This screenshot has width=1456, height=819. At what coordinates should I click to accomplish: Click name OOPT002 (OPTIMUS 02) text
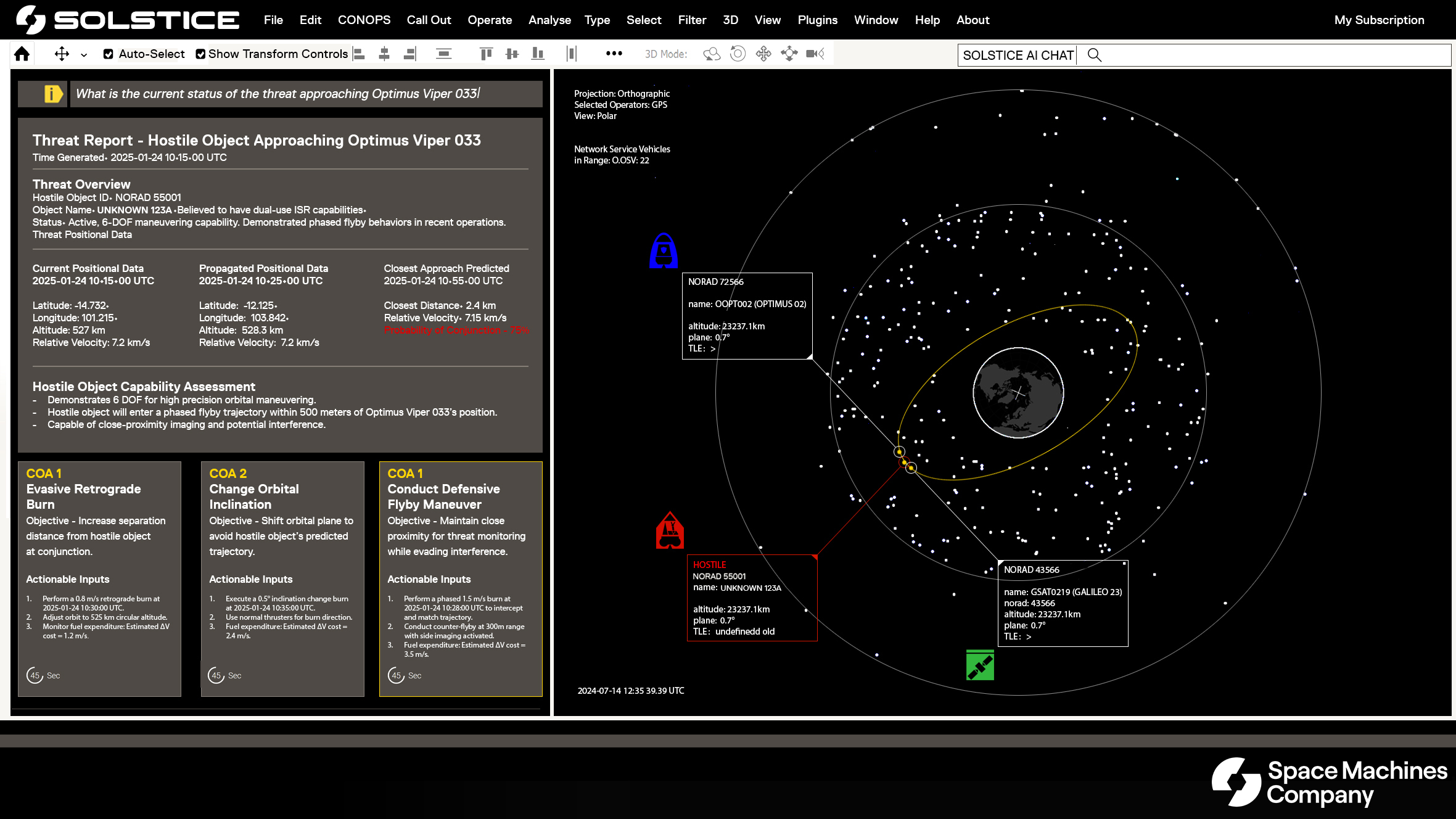[747, 304]
